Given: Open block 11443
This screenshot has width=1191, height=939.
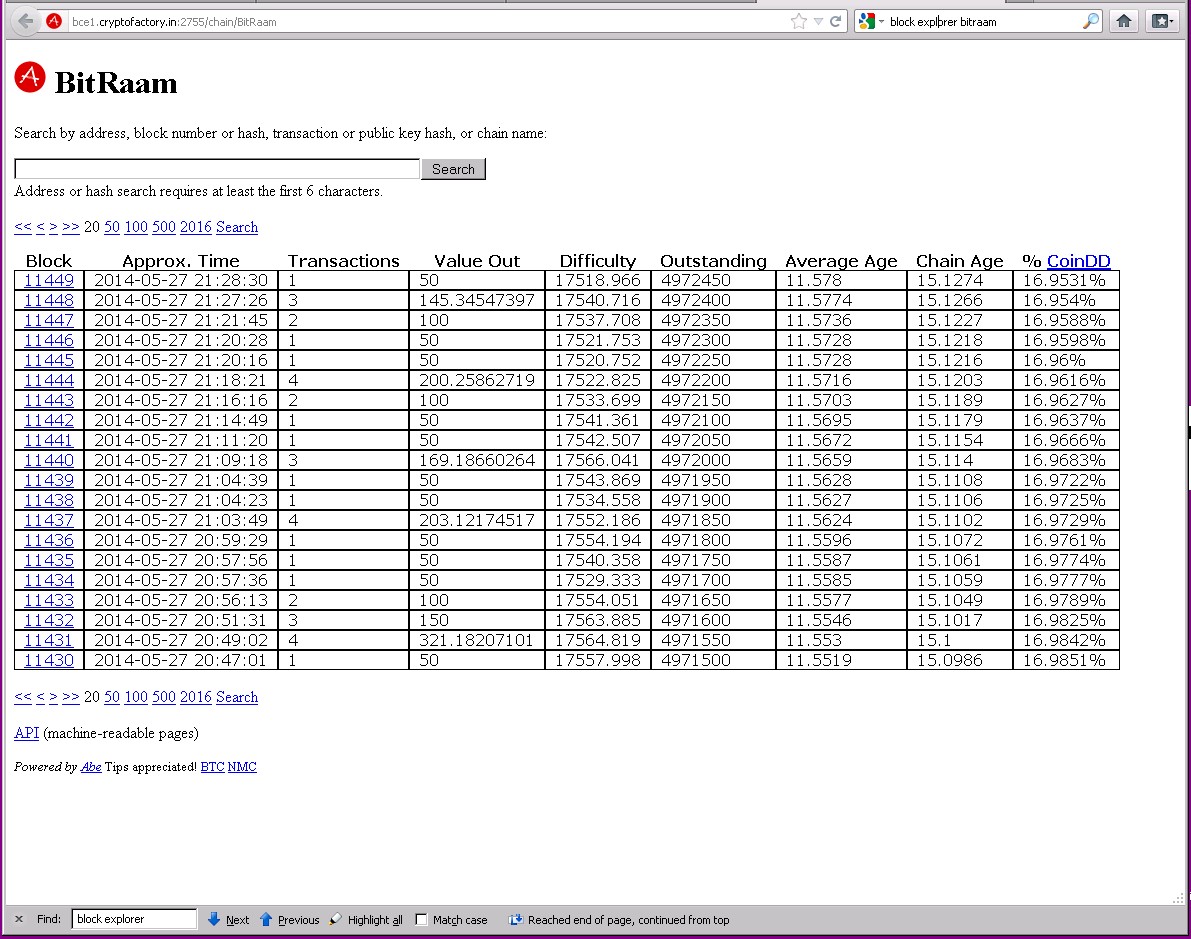Looking at the screenshot, I should tap(49, 400).
